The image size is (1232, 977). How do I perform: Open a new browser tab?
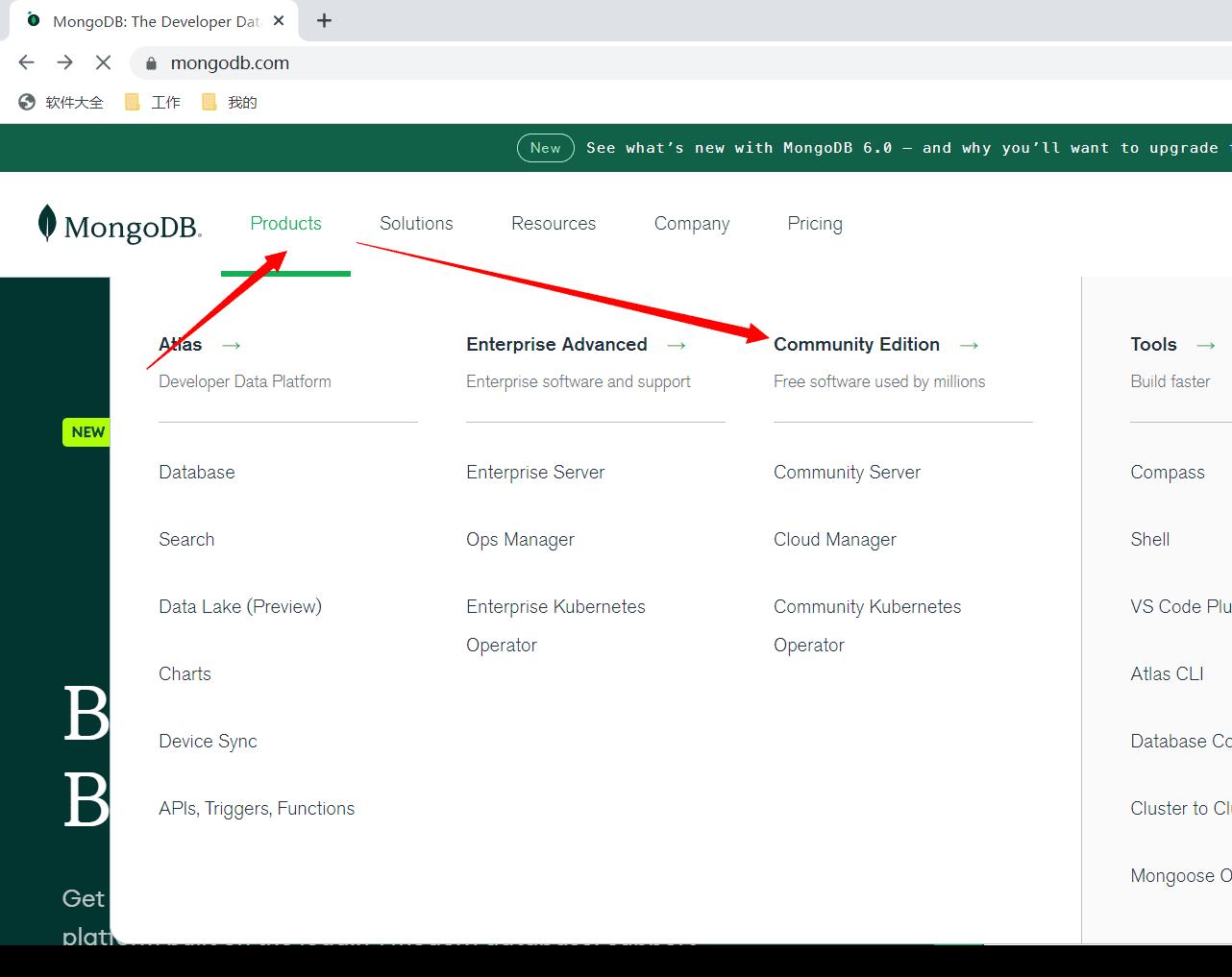click(x=324, y=20)
